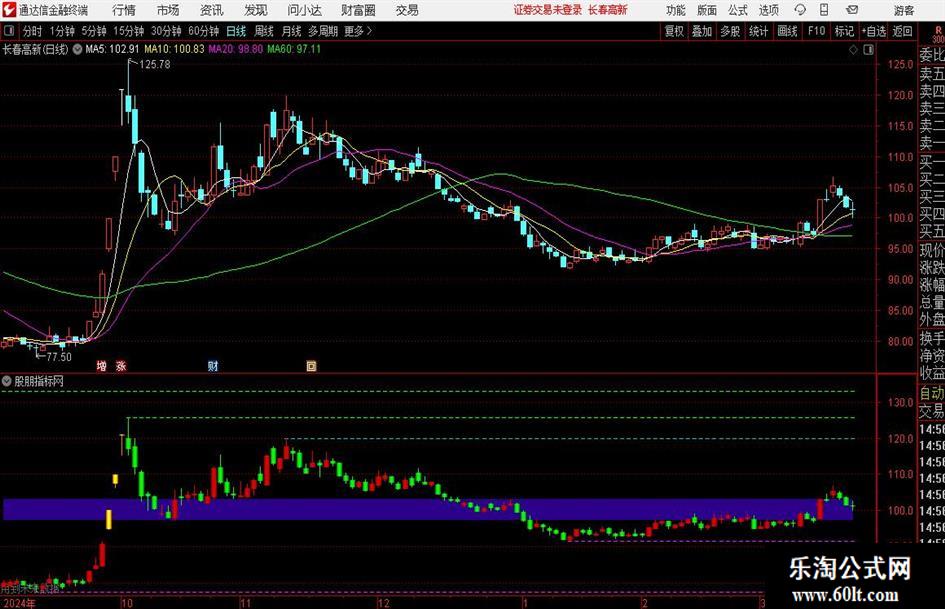This screenshot has width=945, height=609.
Task: Click the 复权 toolbar button
Action: pos(674,31)
